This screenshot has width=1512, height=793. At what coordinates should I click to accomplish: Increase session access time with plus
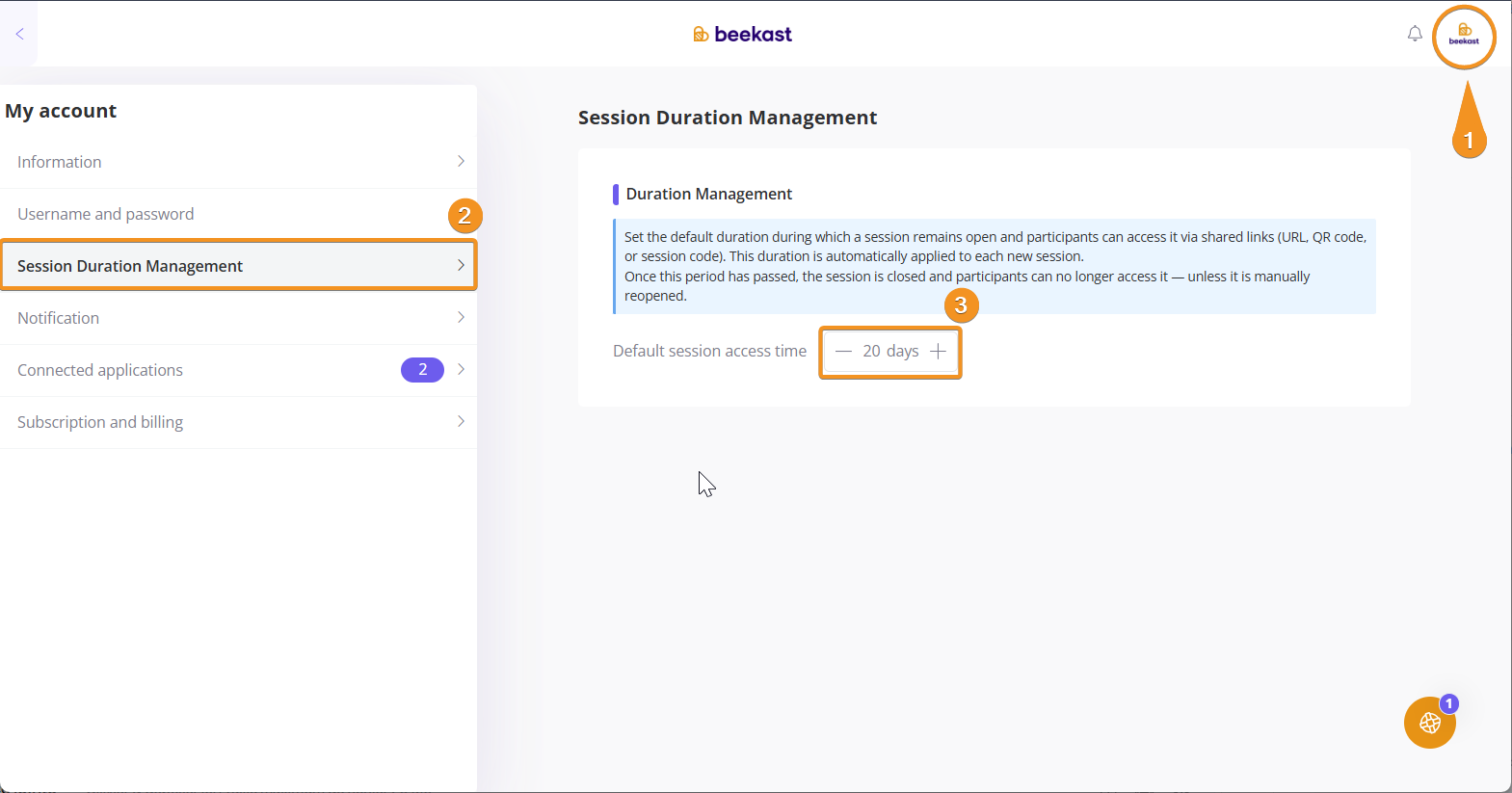point(938,352)
